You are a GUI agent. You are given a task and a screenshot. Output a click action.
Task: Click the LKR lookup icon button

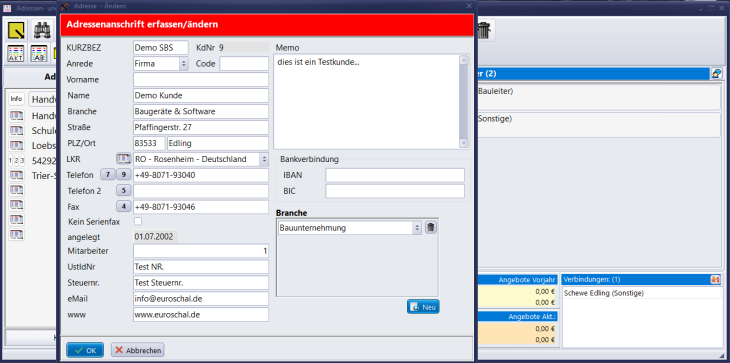tap(123, 159)
